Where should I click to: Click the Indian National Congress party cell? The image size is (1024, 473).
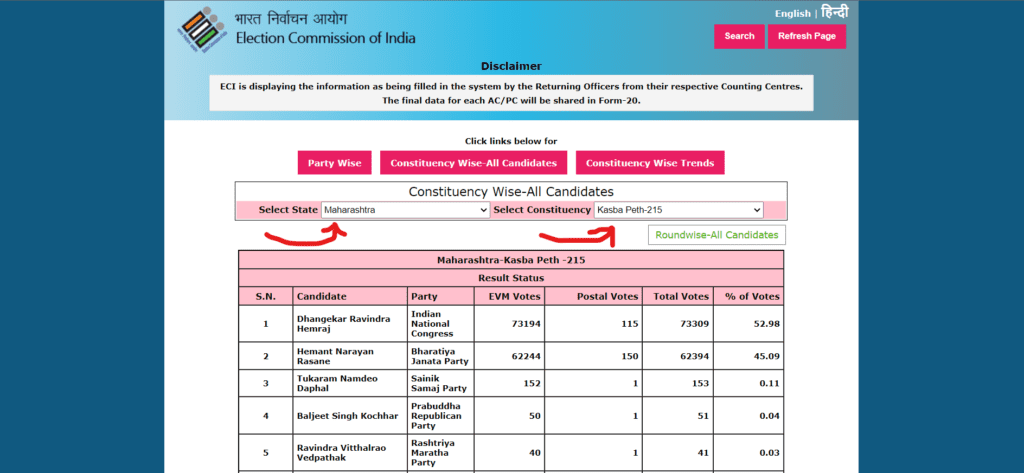pos(441,323)
